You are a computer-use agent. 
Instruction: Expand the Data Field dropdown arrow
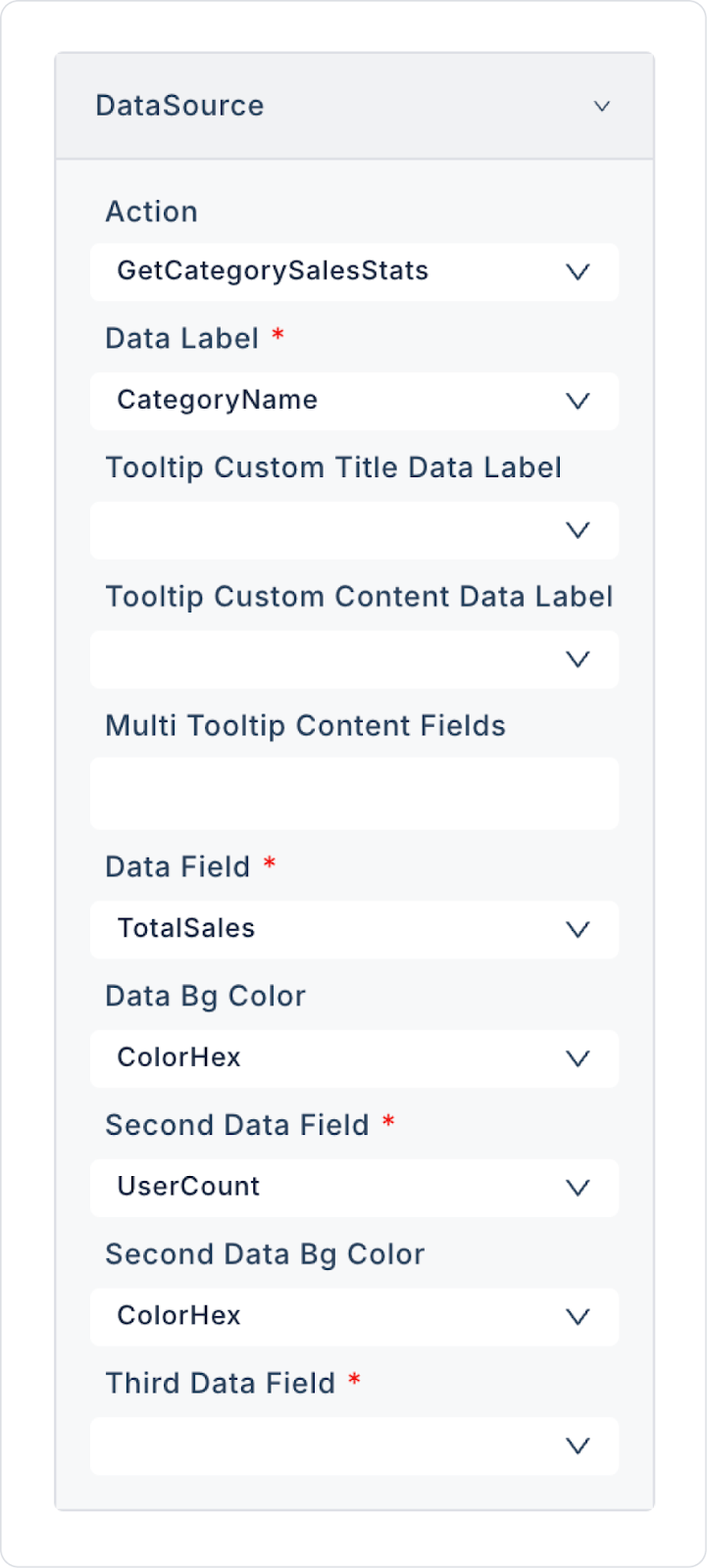click(x=578, y=929)
